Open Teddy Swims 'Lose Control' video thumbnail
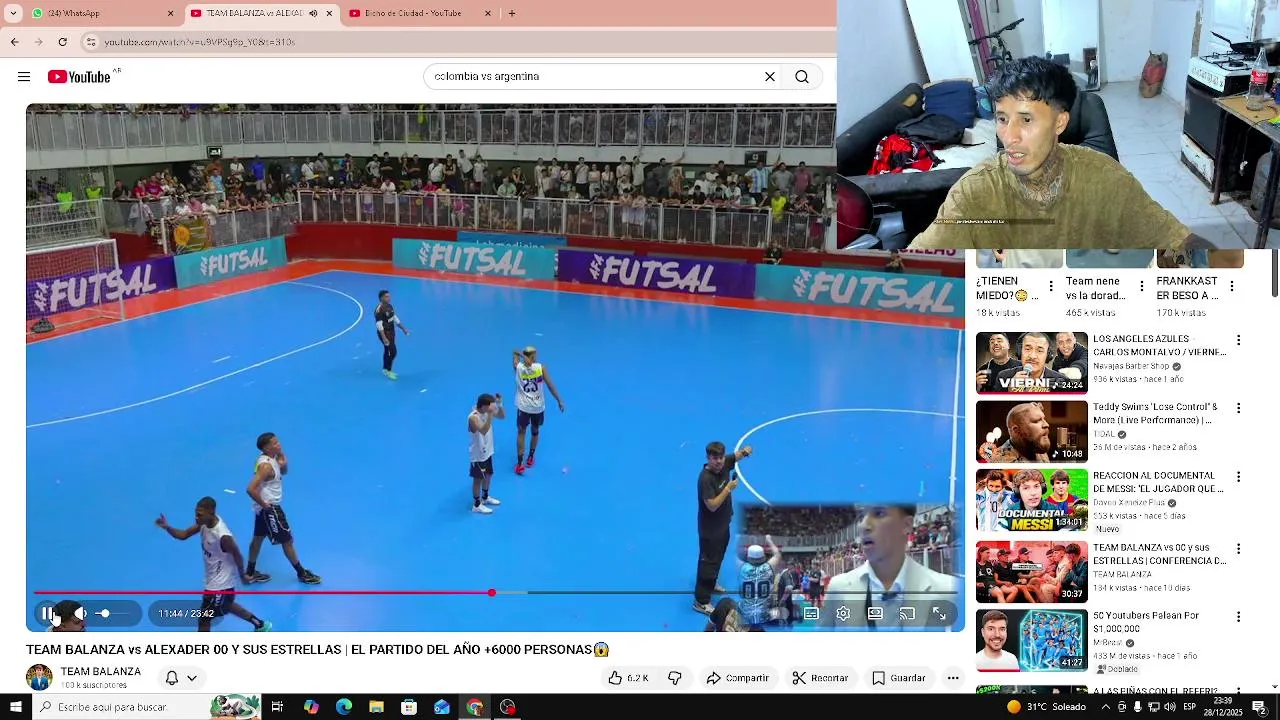1280x720 pixels. (x=1031, y=431)
